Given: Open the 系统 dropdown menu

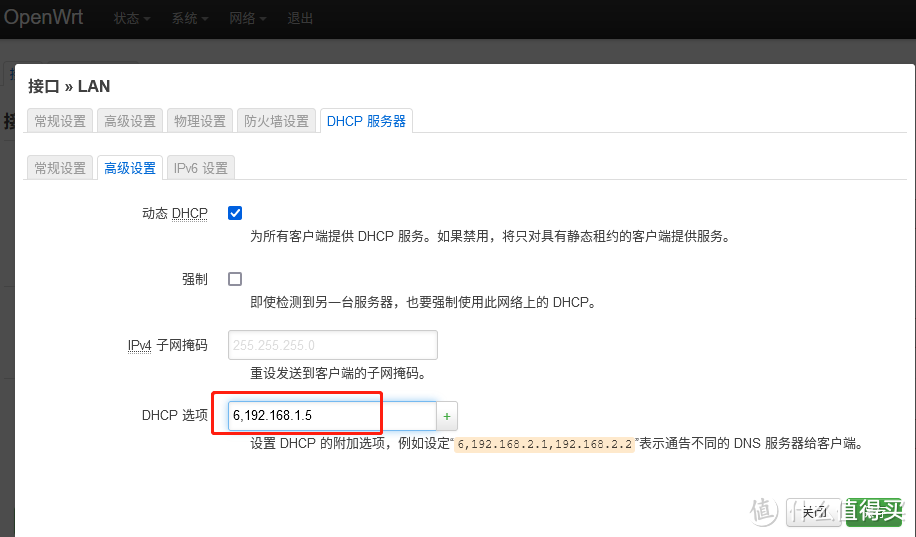Looking at the screenshot, I should click(x=190, y=19).
